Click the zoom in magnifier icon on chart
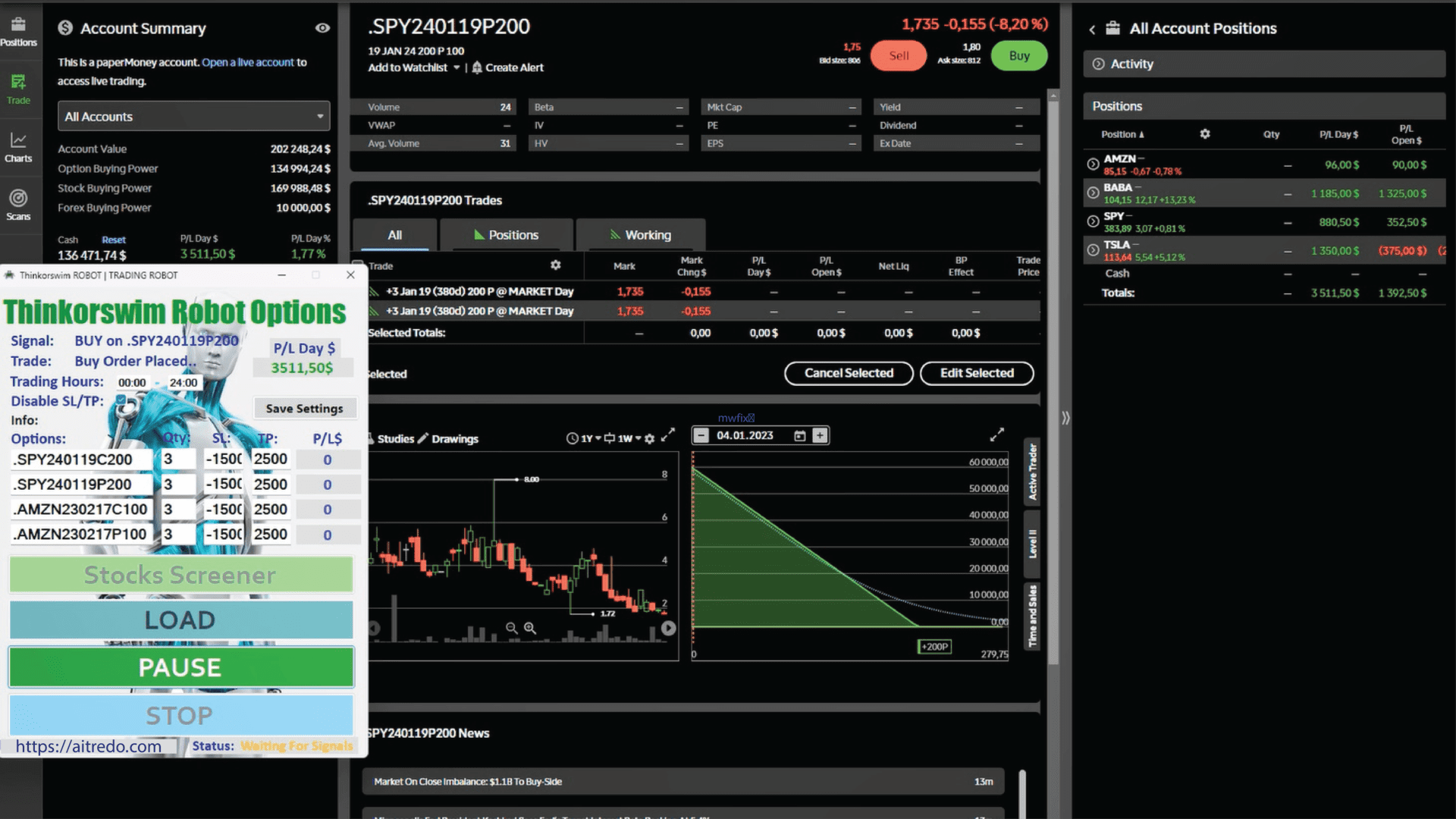The width and height of the screenshot is (1456, 819). (x=529, y=627)
